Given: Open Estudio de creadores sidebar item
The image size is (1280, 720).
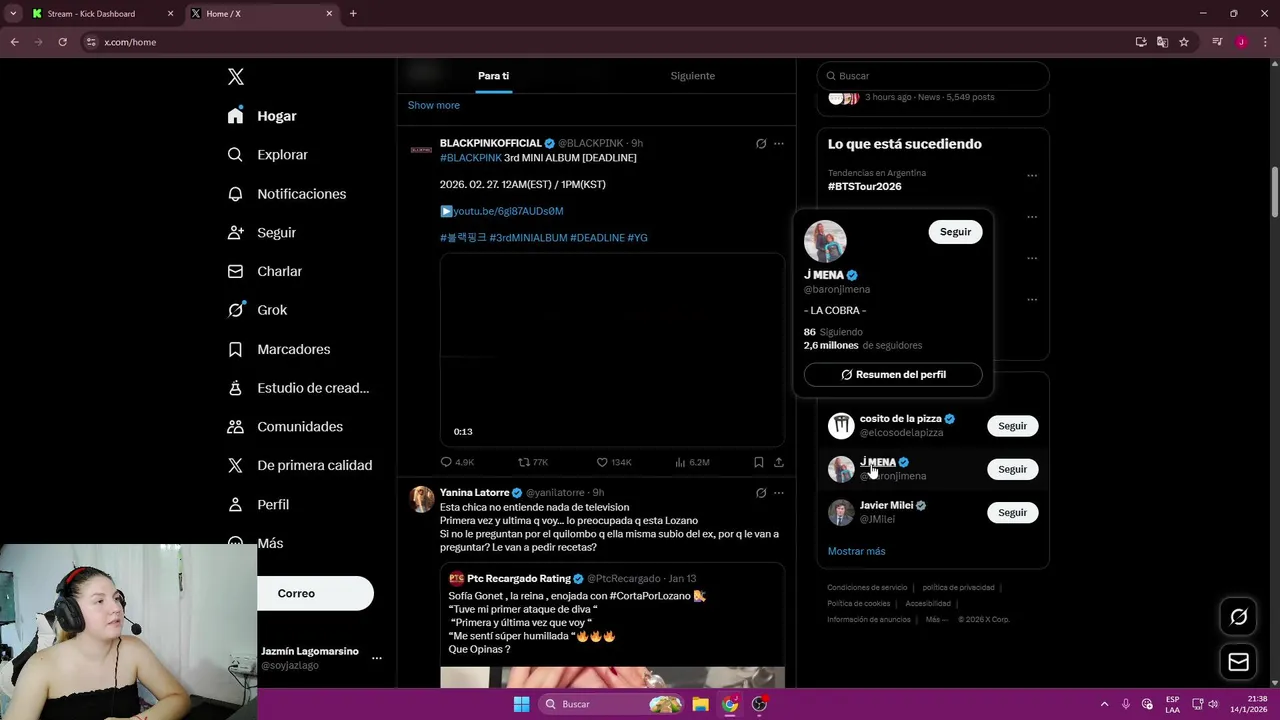Looking at the screenshot, I should (299, 388).
